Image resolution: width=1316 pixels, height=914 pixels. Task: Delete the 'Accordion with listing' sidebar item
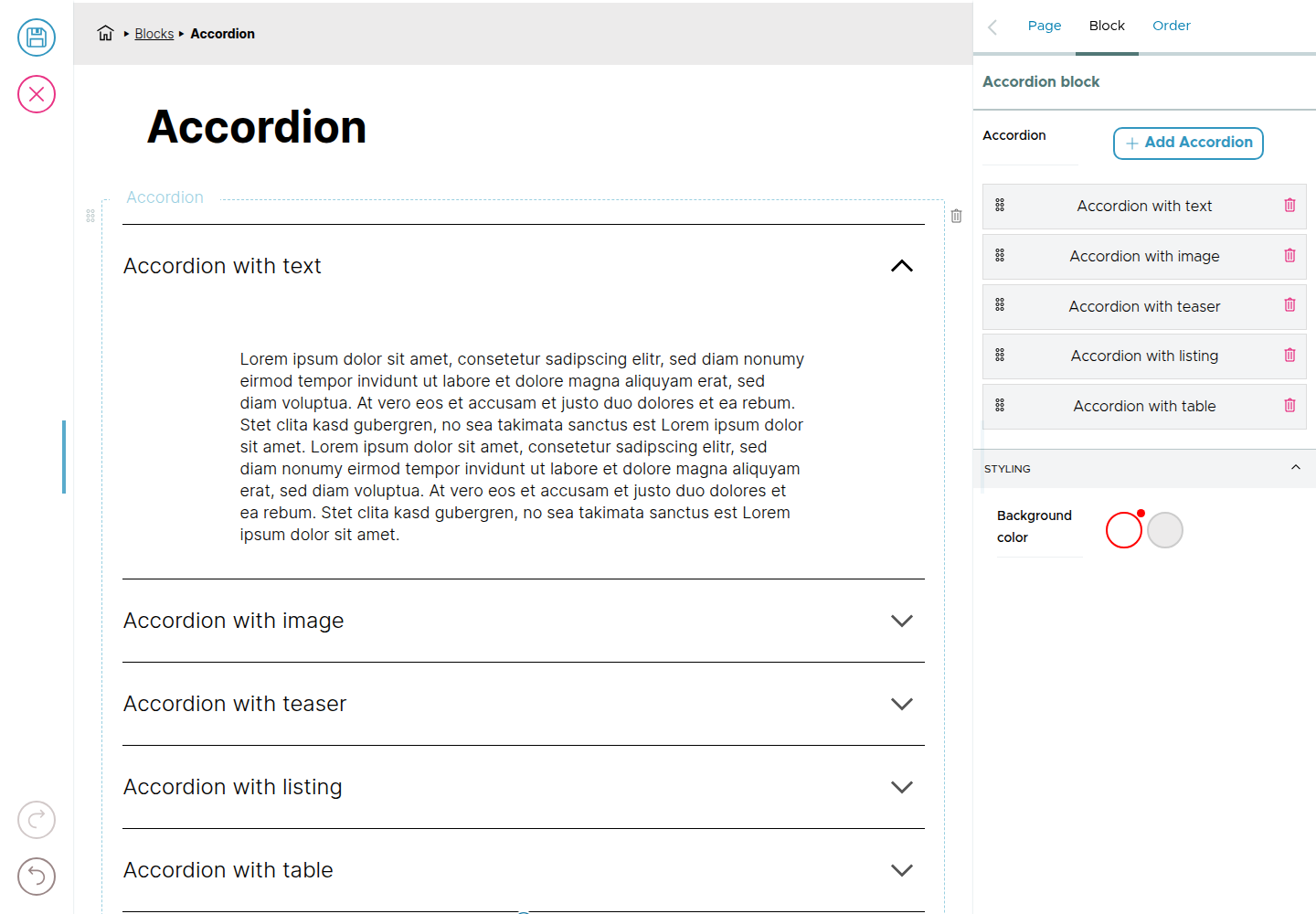(x=1289, y=356)
